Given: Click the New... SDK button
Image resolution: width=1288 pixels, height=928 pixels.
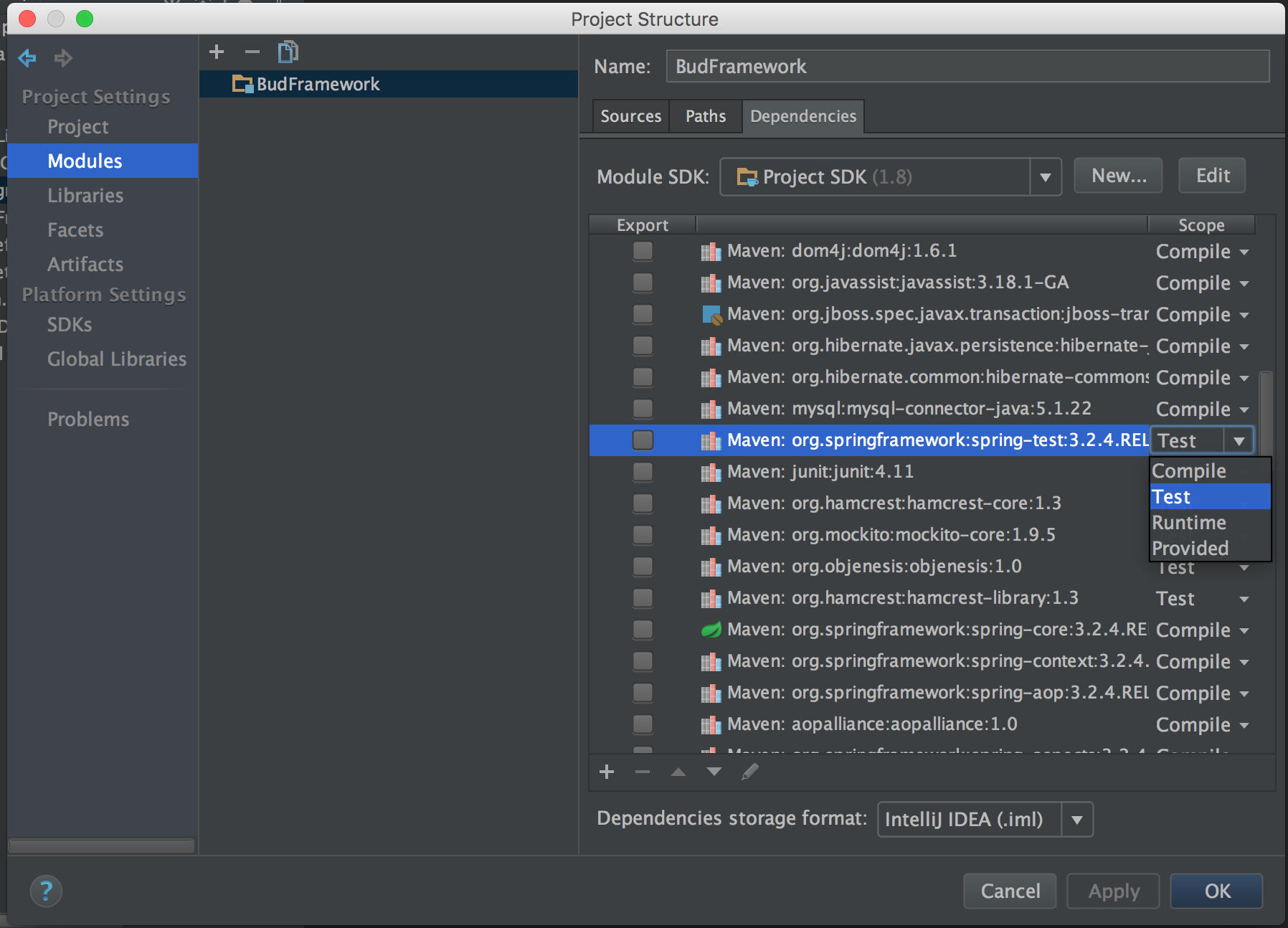Looking at the screenshot, I should coord(1119,176).
